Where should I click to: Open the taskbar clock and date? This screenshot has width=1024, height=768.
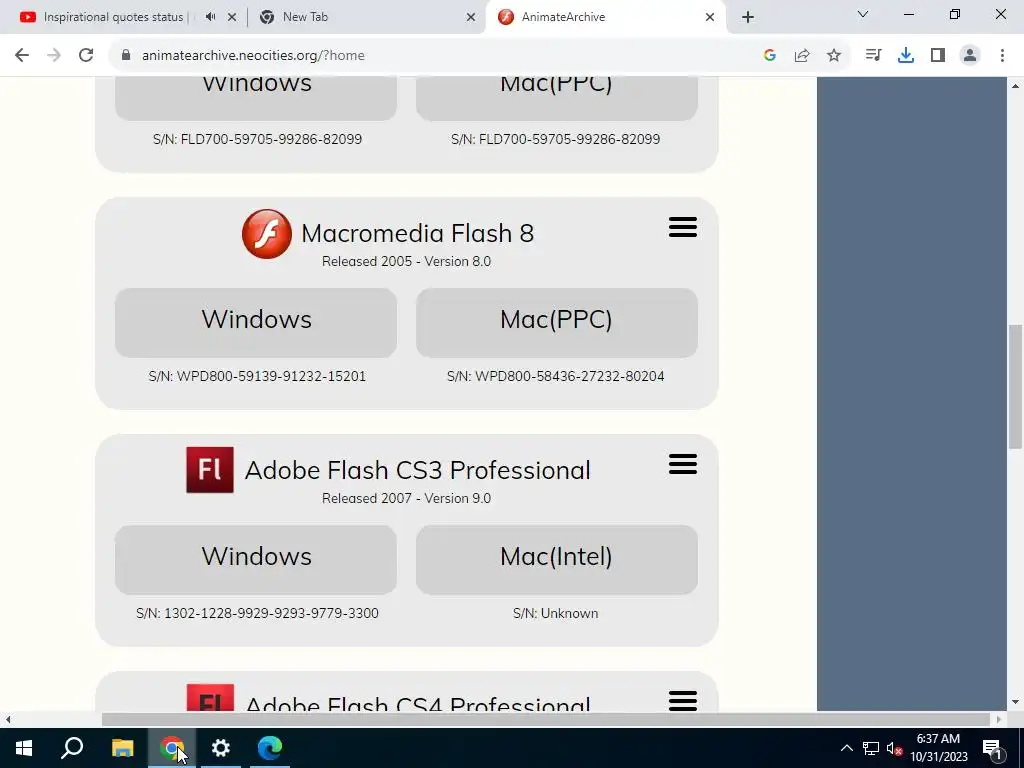click(x=938, y=748)
